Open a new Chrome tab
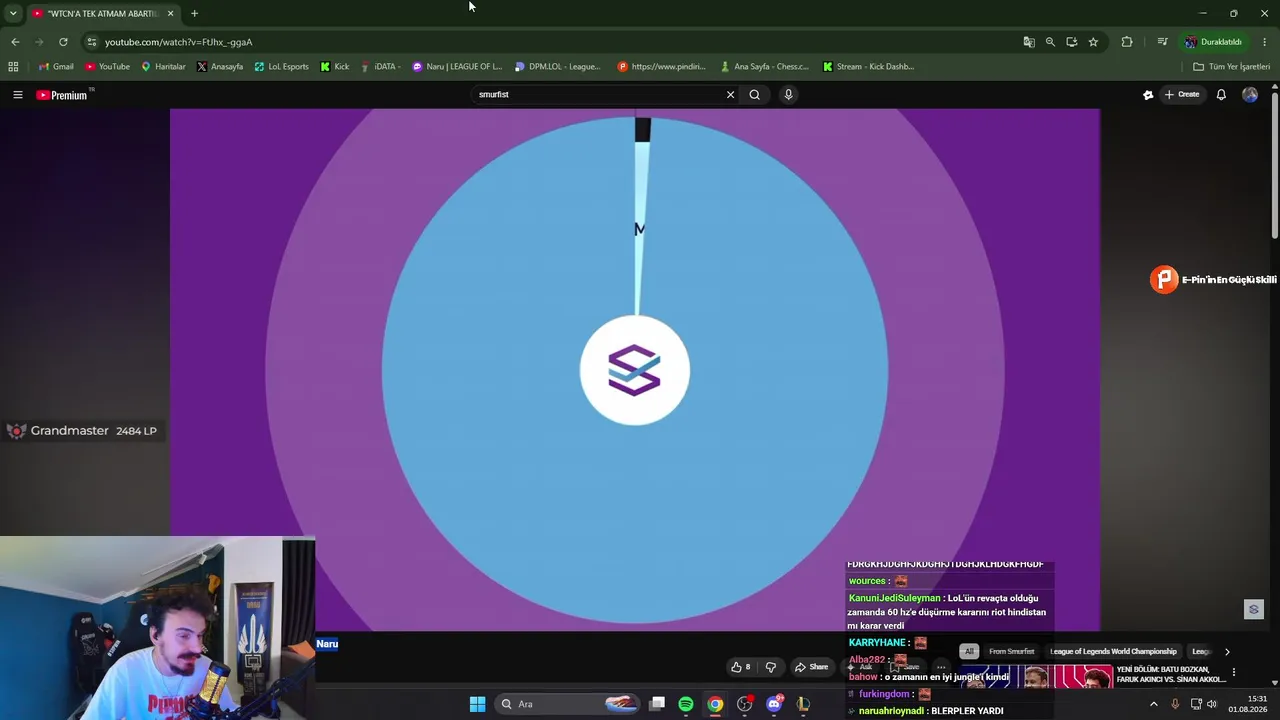 coord(194,13)
